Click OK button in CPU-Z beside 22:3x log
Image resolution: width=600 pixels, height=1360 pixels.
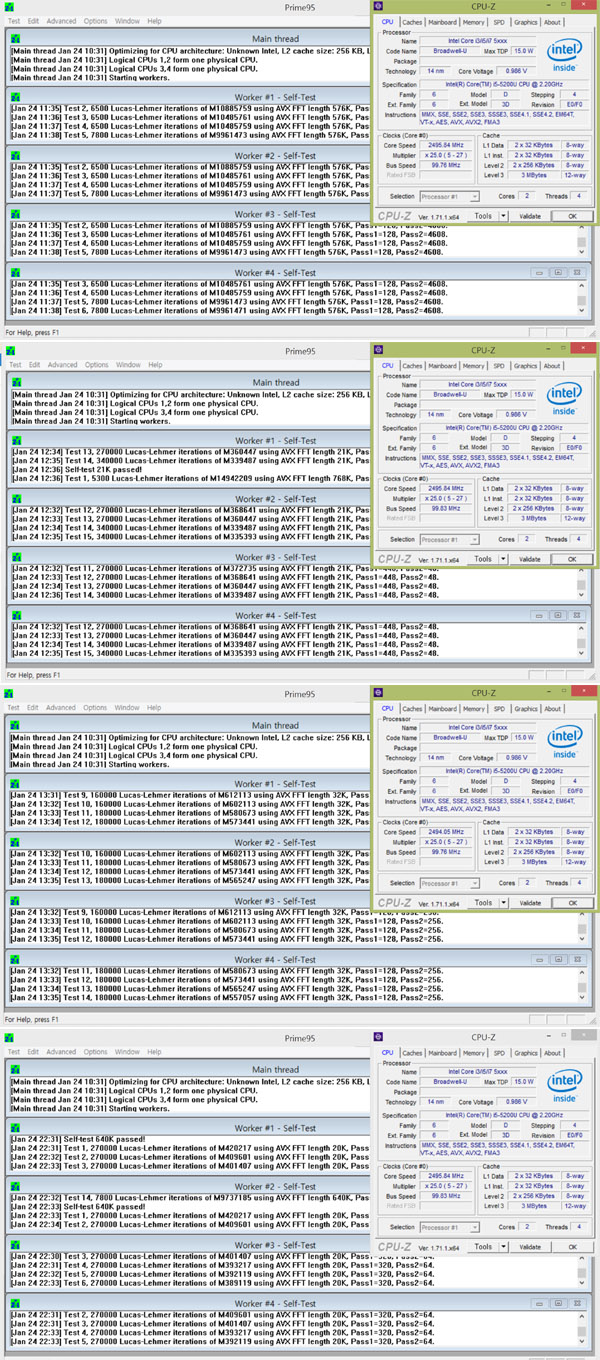coord(572,1247)
